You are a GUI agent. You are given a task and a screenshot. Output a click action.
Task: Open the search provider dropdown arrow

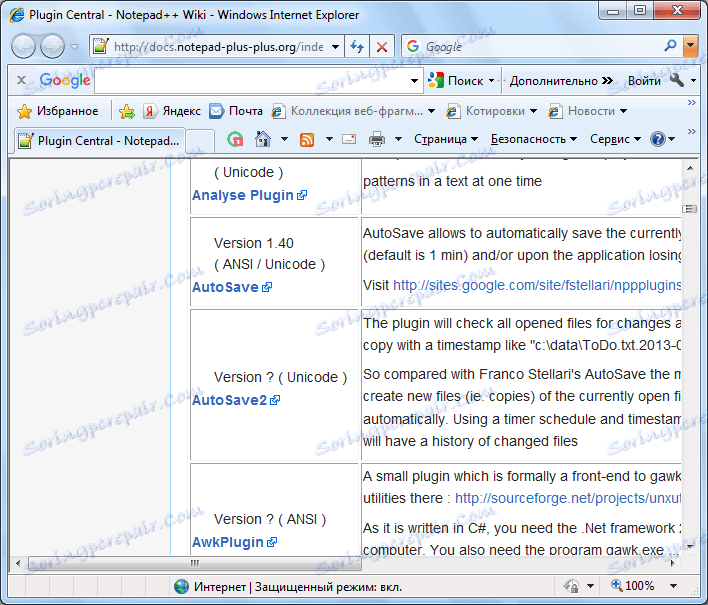pos(690,46)
